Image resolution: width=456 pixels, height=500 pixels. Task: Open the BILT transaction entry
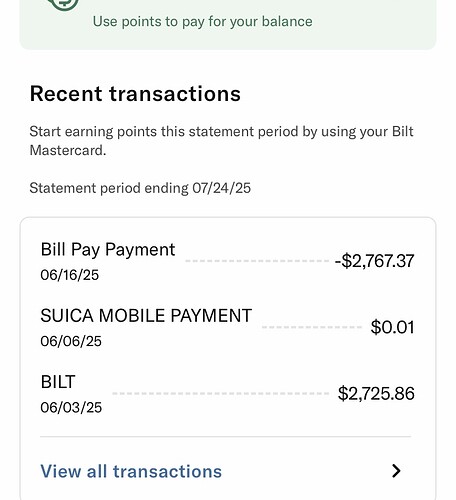[227, 394]
